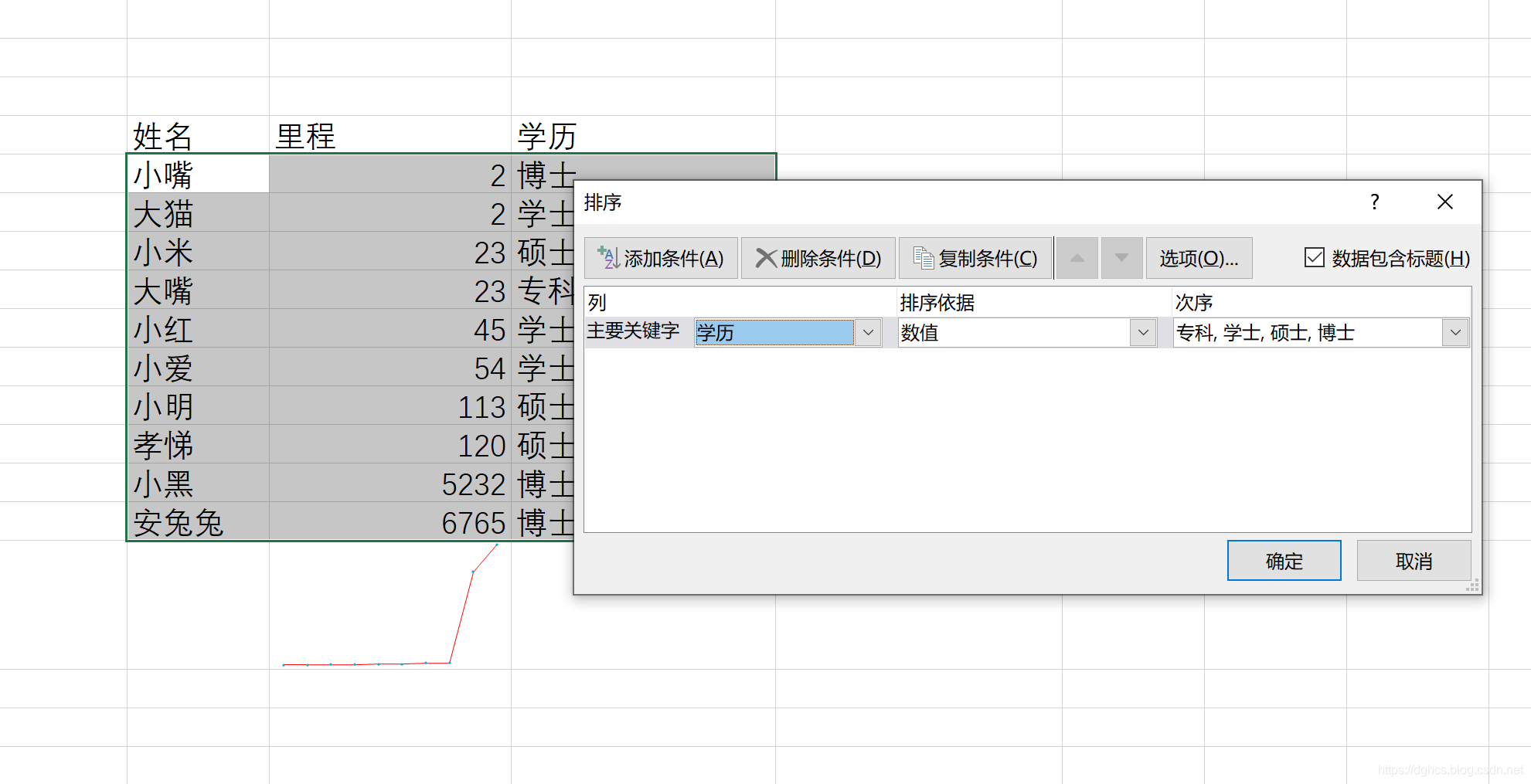Open the 学历 column dropdown
The image size is (1531, 784).
click(868, 333)
